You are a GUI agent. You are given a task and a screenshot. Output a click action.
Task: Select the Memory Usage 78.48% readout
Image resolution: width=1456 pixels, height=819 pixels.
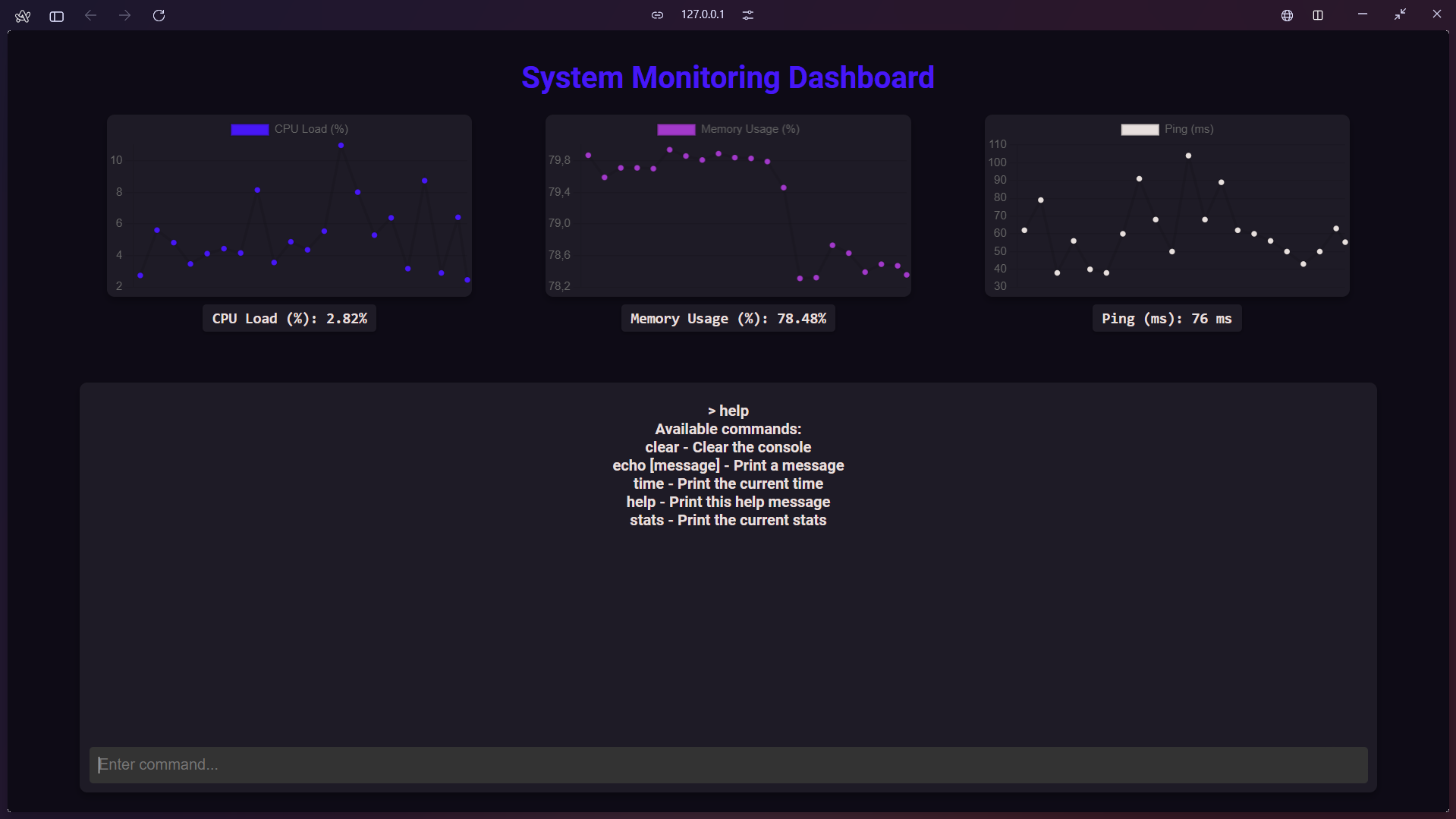pos(728,319)
